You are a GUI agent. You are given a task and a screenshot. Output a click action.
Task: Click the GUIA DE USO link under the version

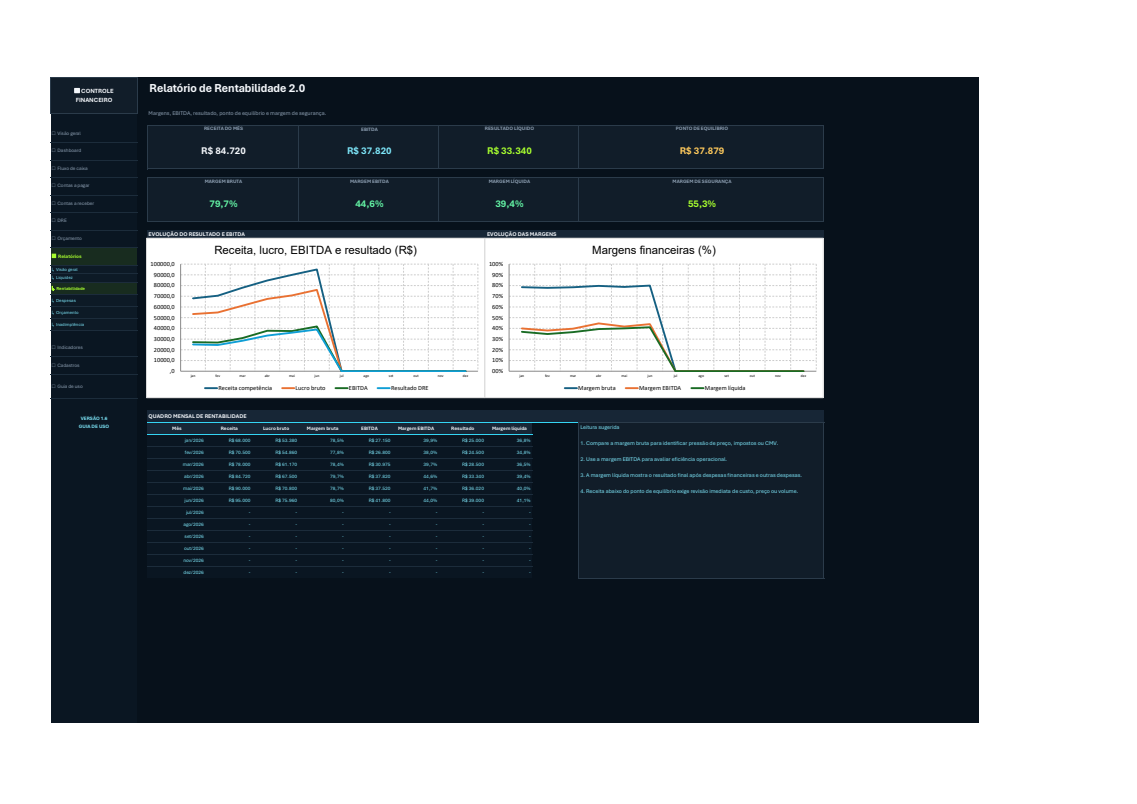[94, 426]
